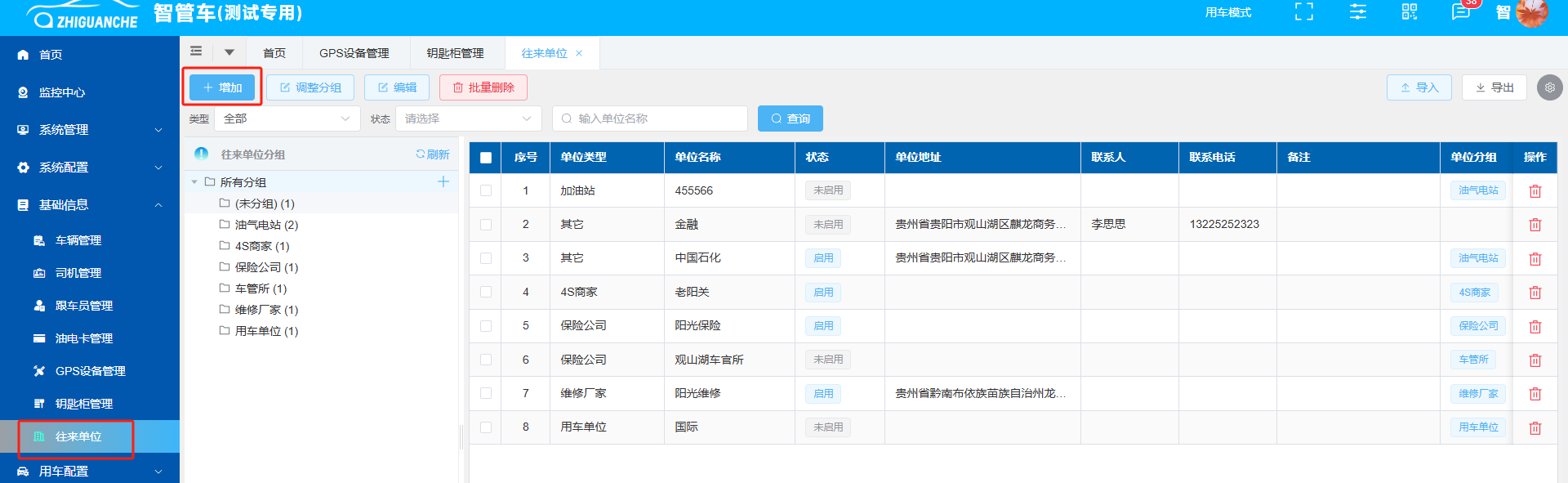
Task: Click the 查询 search button
Action: pyautogui.click(x=790, y=119)
